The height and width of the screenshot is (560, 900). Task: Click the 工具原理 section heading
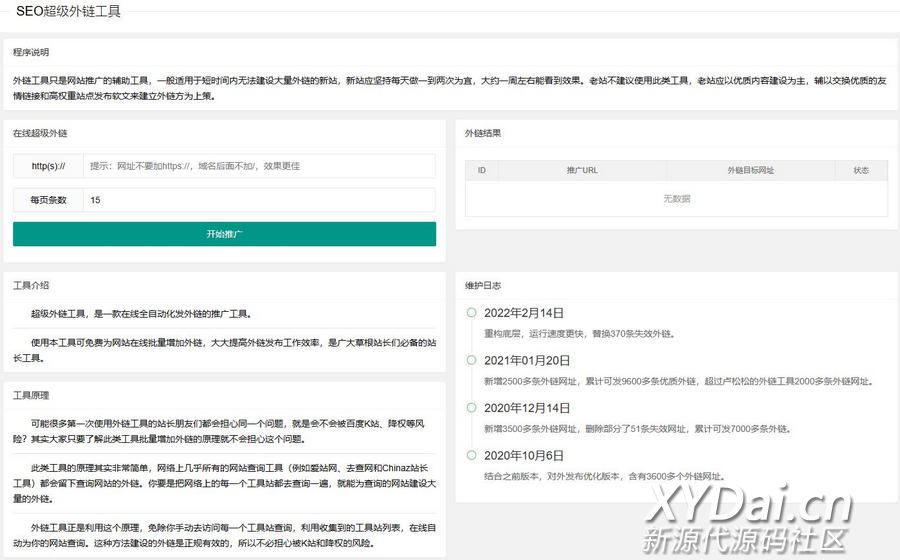[x=31, y=395]
